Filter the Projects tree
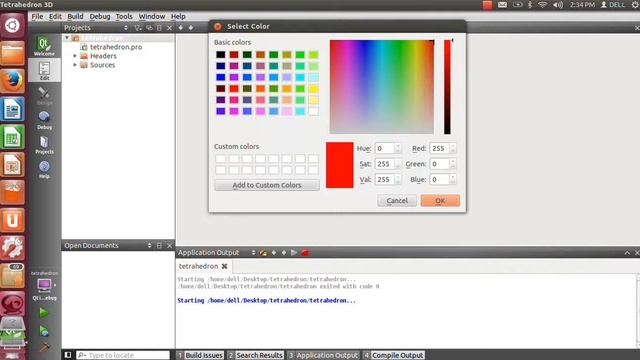This screenshot has width=640, height=360. [x=138, y=28]
